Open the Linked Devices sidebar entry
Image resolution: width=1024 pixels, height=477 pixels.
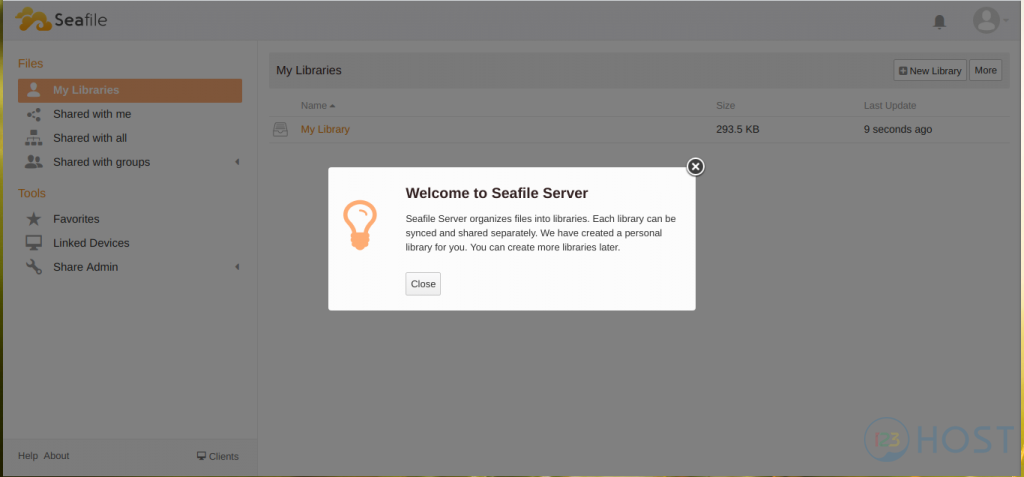(x=91, y=243)
